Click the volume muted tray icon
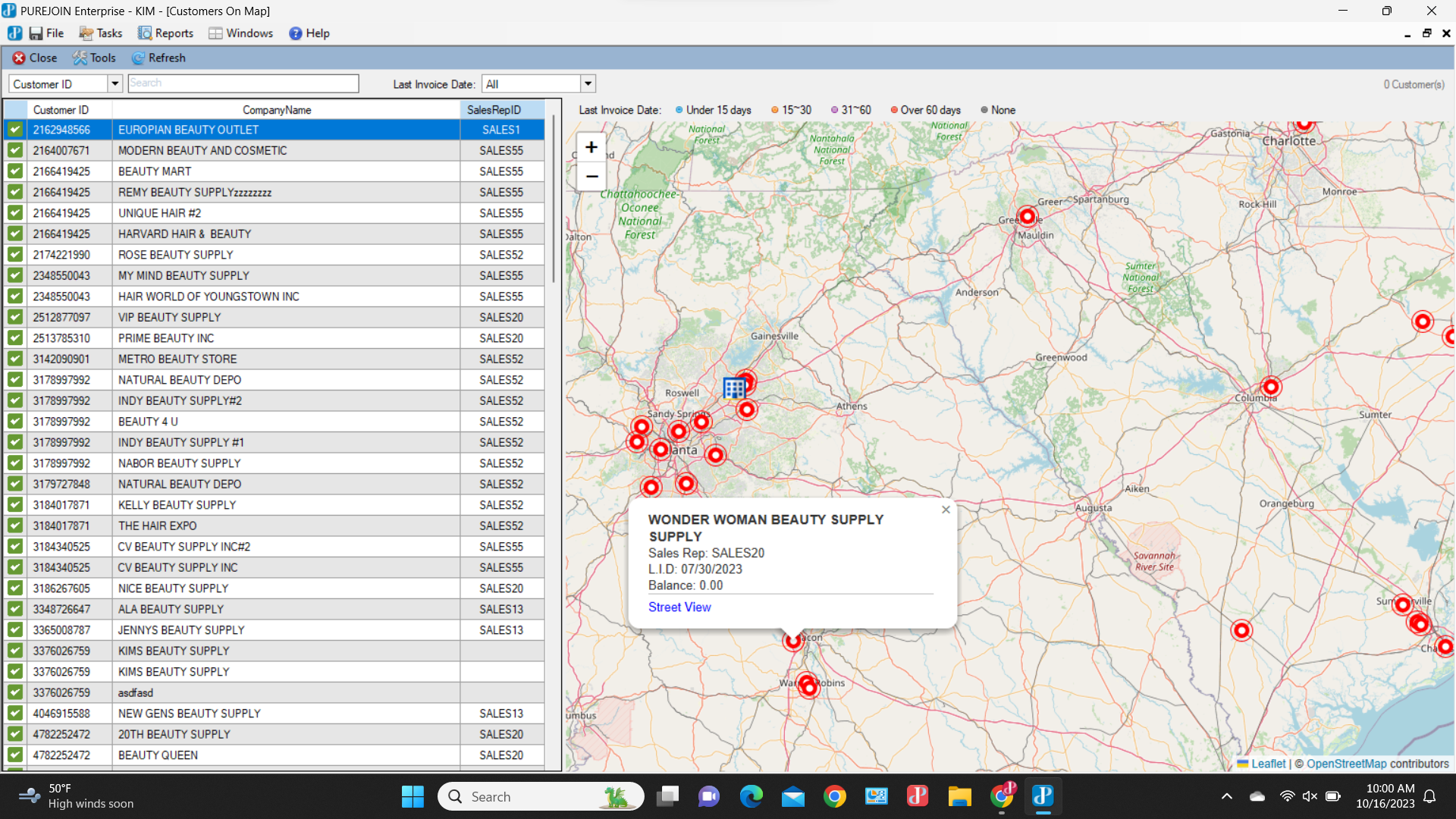This screenshot has width=1456, height=819. (1310, 796)
